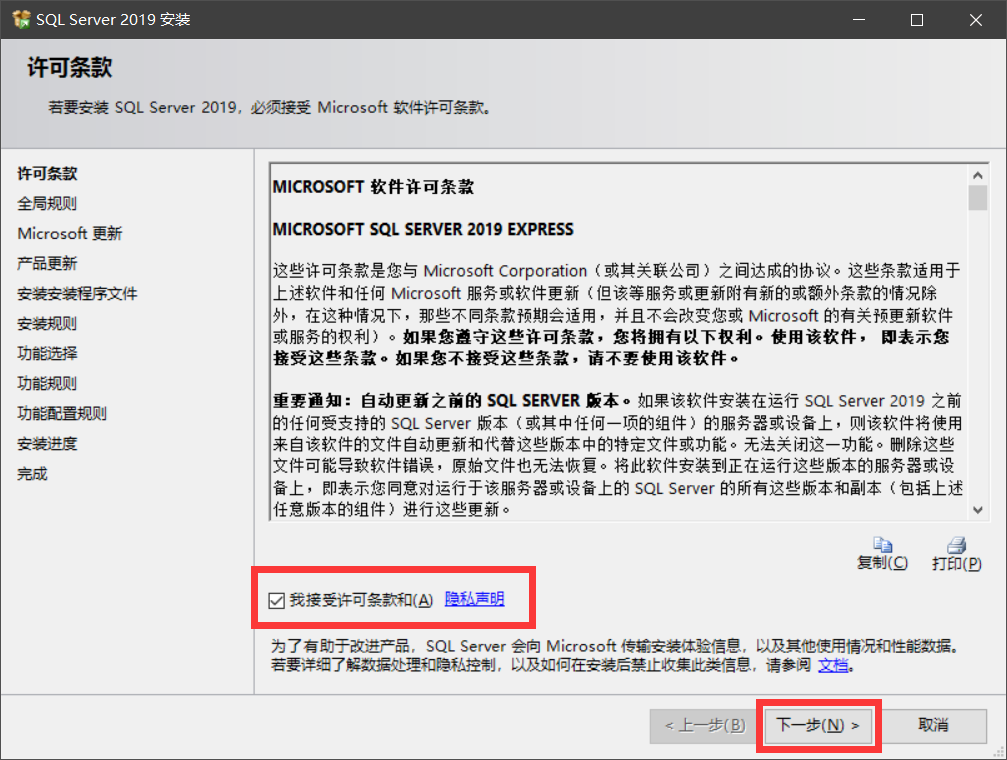Select the 安装进度 step in sidebar
The height and width of the screenshot is (760, 1007).
[x=47, y=444]
